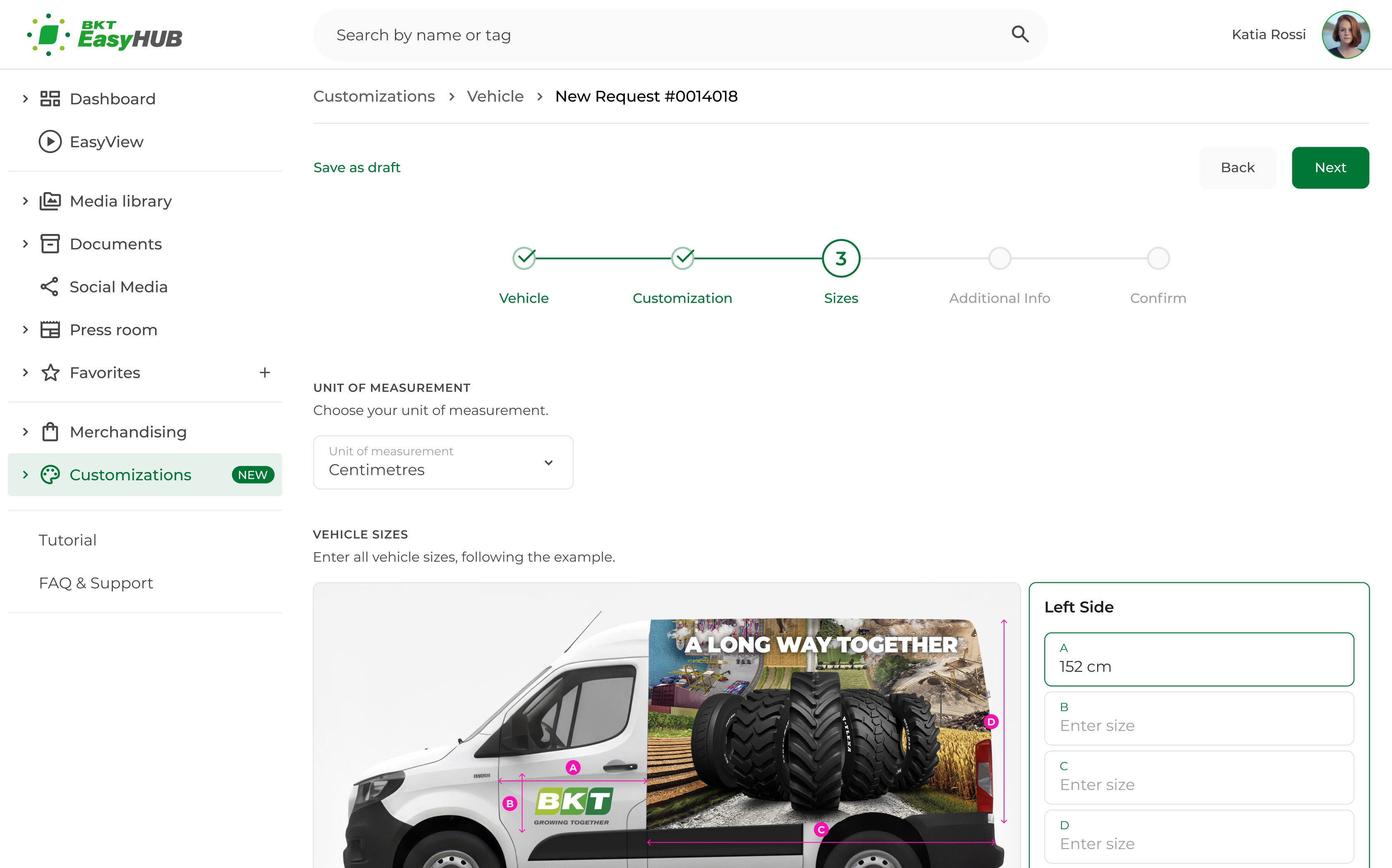
Task: Click the Press room icon
Action: coord(50,329)
